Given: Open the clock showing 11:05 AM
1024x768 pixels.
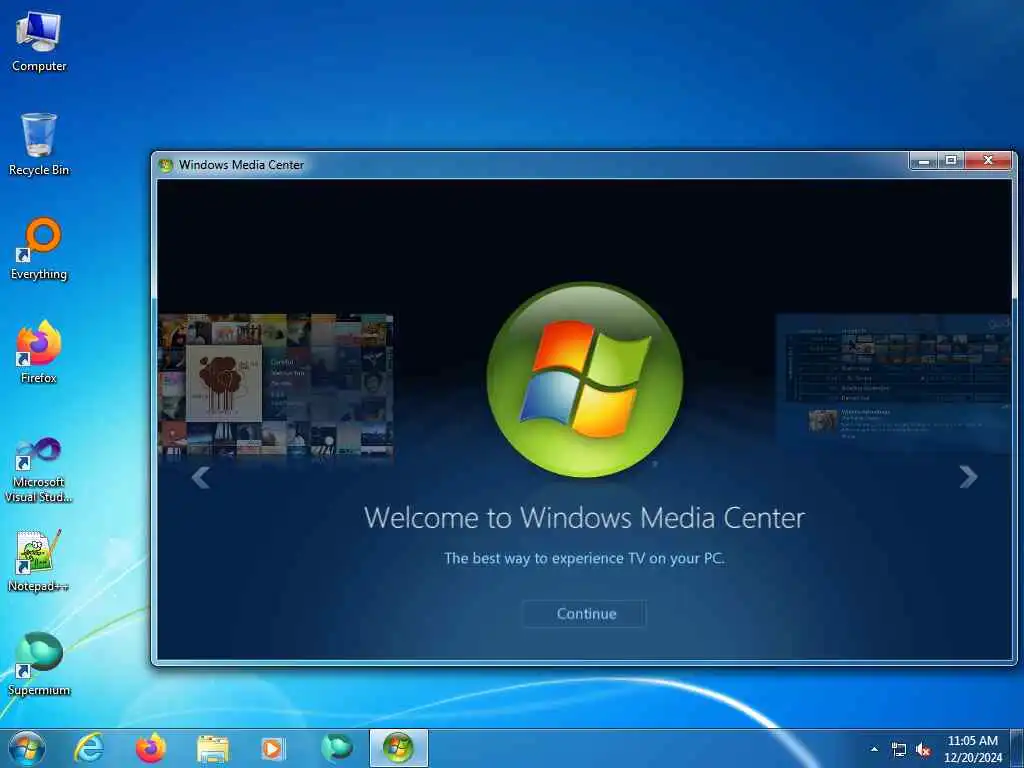Looking at the screenshot, I should pyautogui.click(x=972, y=749).
